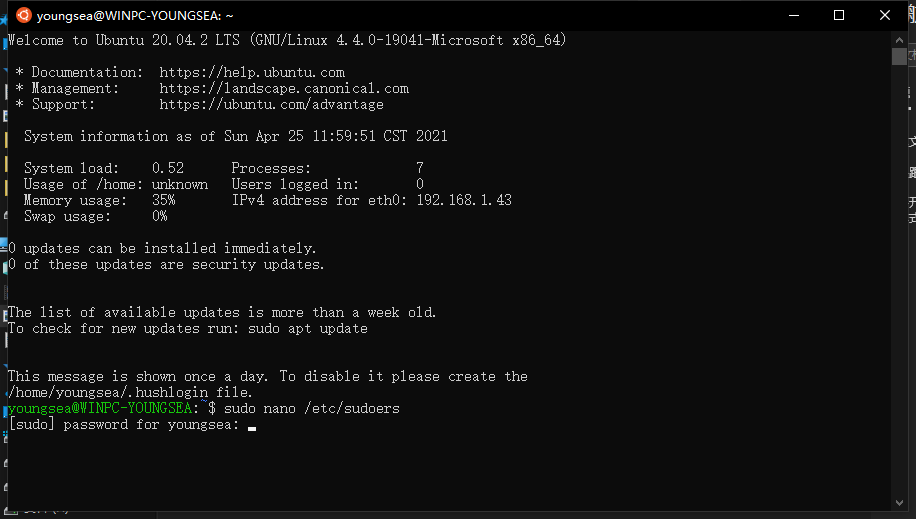Click the window title youngsea@WINPC-YOUNGSEA

coord(135,16)
